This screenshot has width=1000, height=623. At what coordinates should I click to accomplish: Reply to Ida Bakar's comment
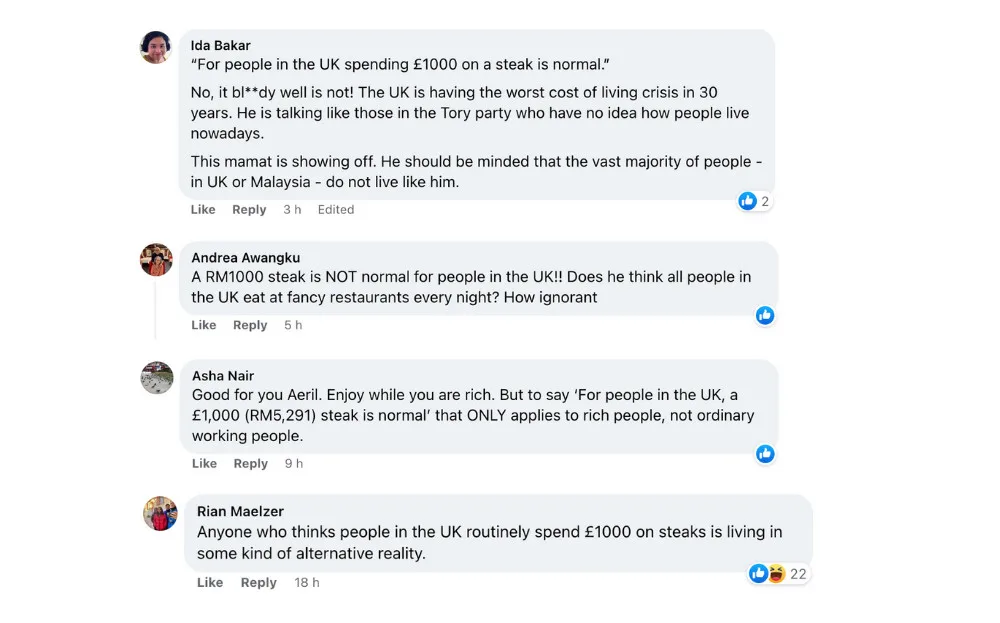[x=249, y=209]
